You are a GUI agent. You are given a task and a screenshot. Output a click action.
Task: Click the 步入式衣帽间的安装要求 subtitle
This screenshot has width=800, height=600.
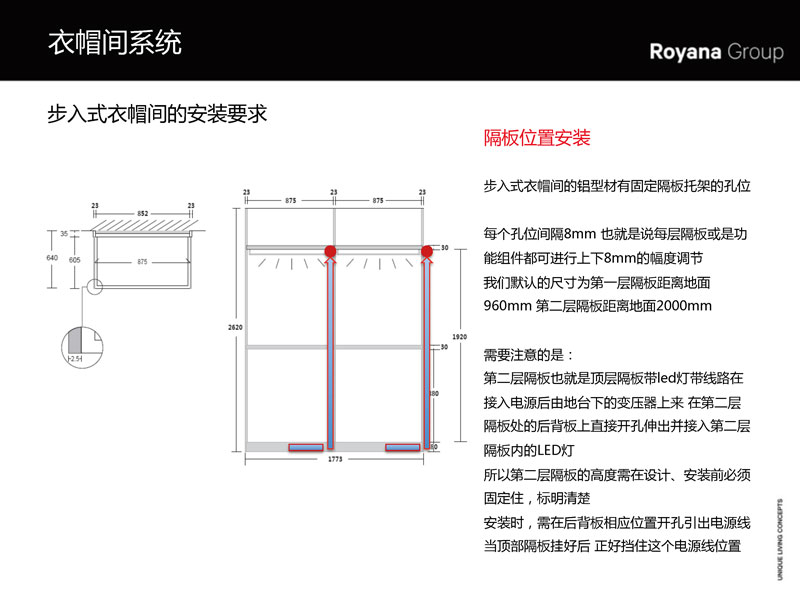[x=157, y=113]
